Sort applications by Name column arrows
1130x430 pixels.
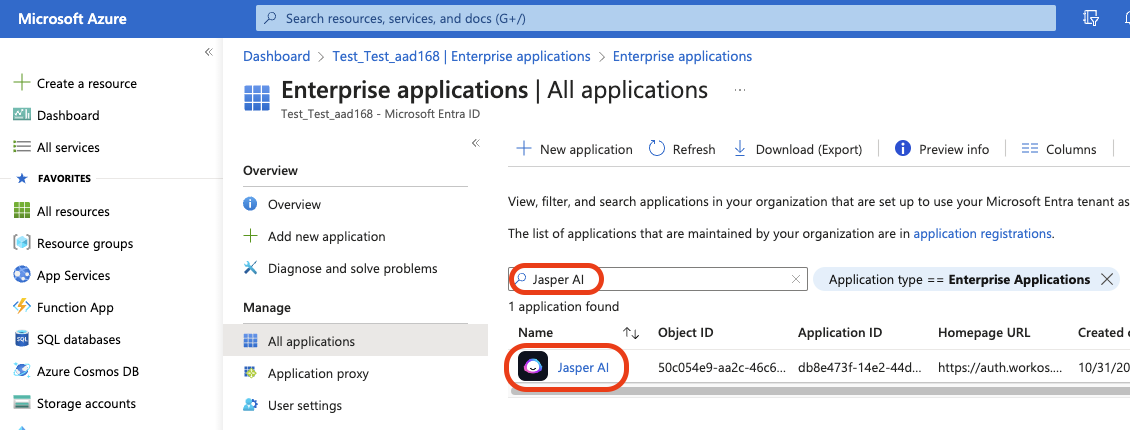pyautogui.click(x=631, y=333)
